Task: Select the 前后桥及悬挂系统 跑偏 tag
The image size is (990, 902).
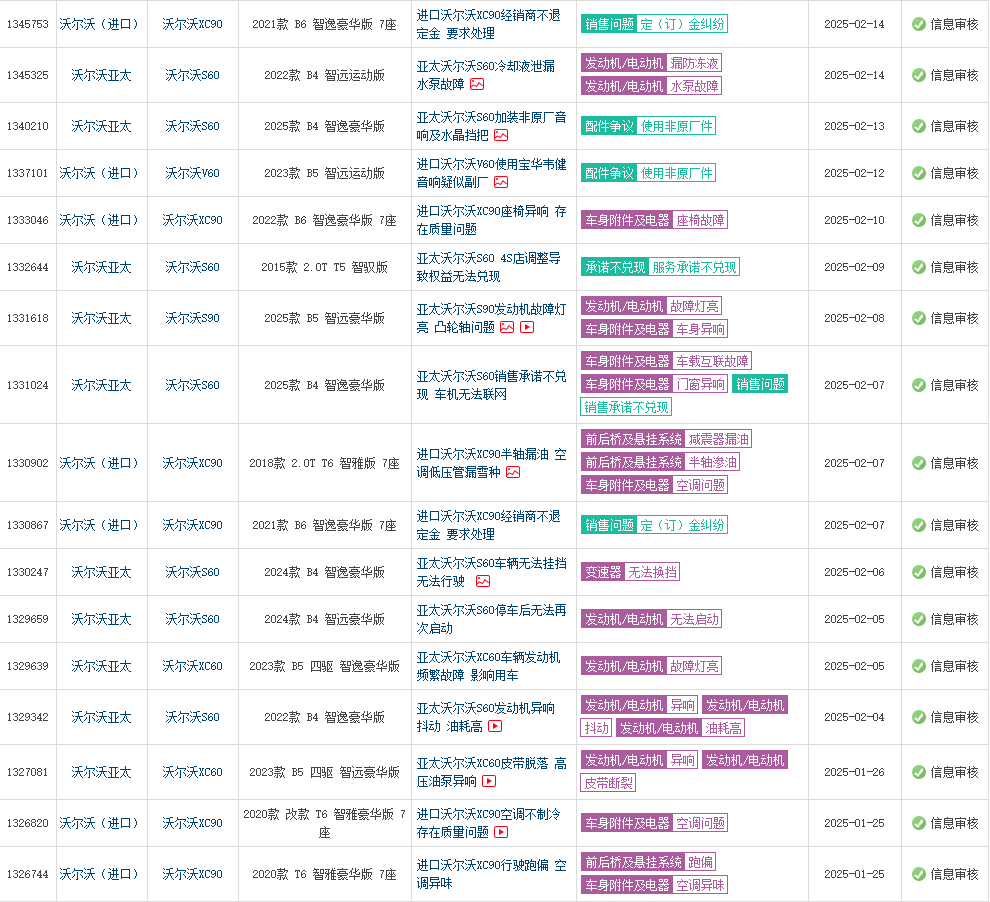Action: click(648, 862)
